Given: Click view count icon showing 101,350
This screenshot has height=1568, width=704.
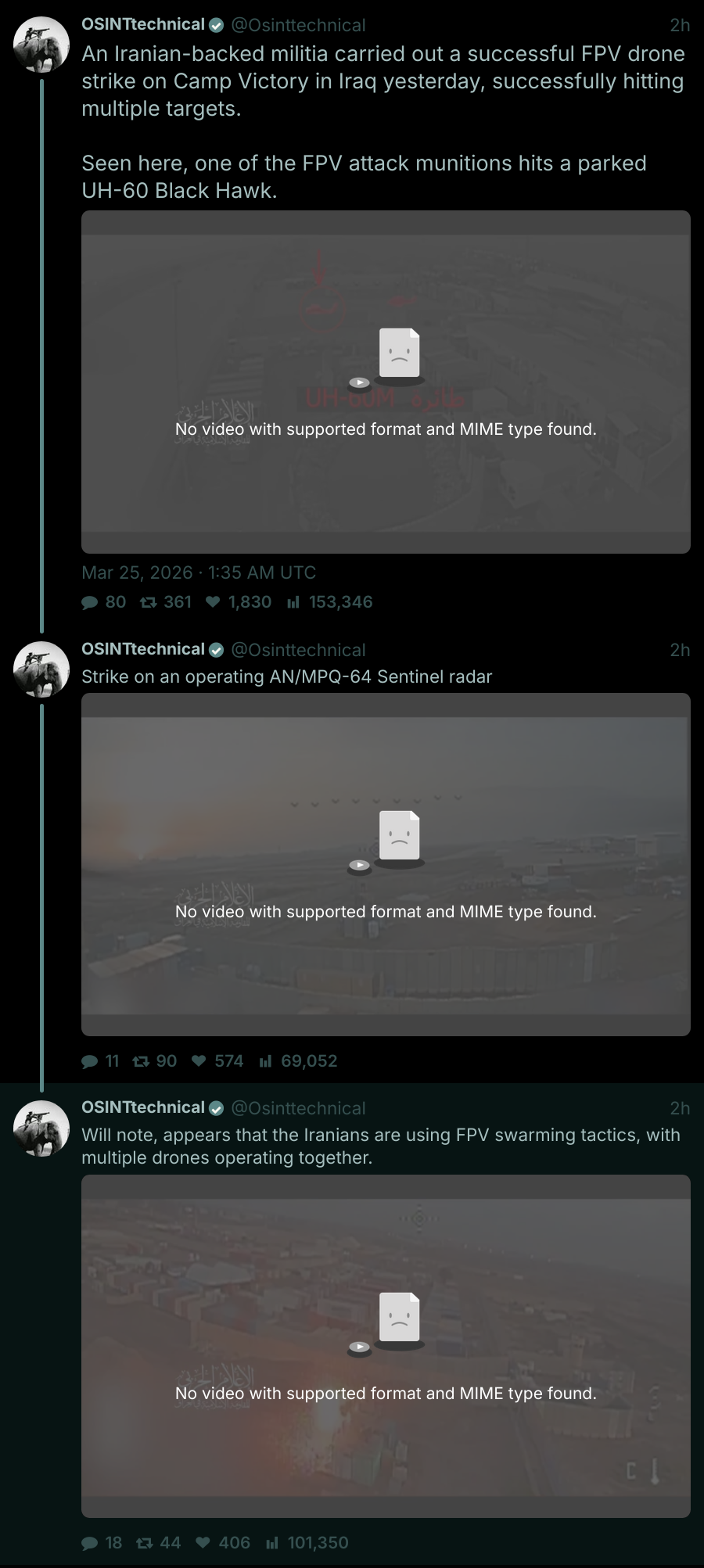Looking at the screenshot, I should point(272,1543).
